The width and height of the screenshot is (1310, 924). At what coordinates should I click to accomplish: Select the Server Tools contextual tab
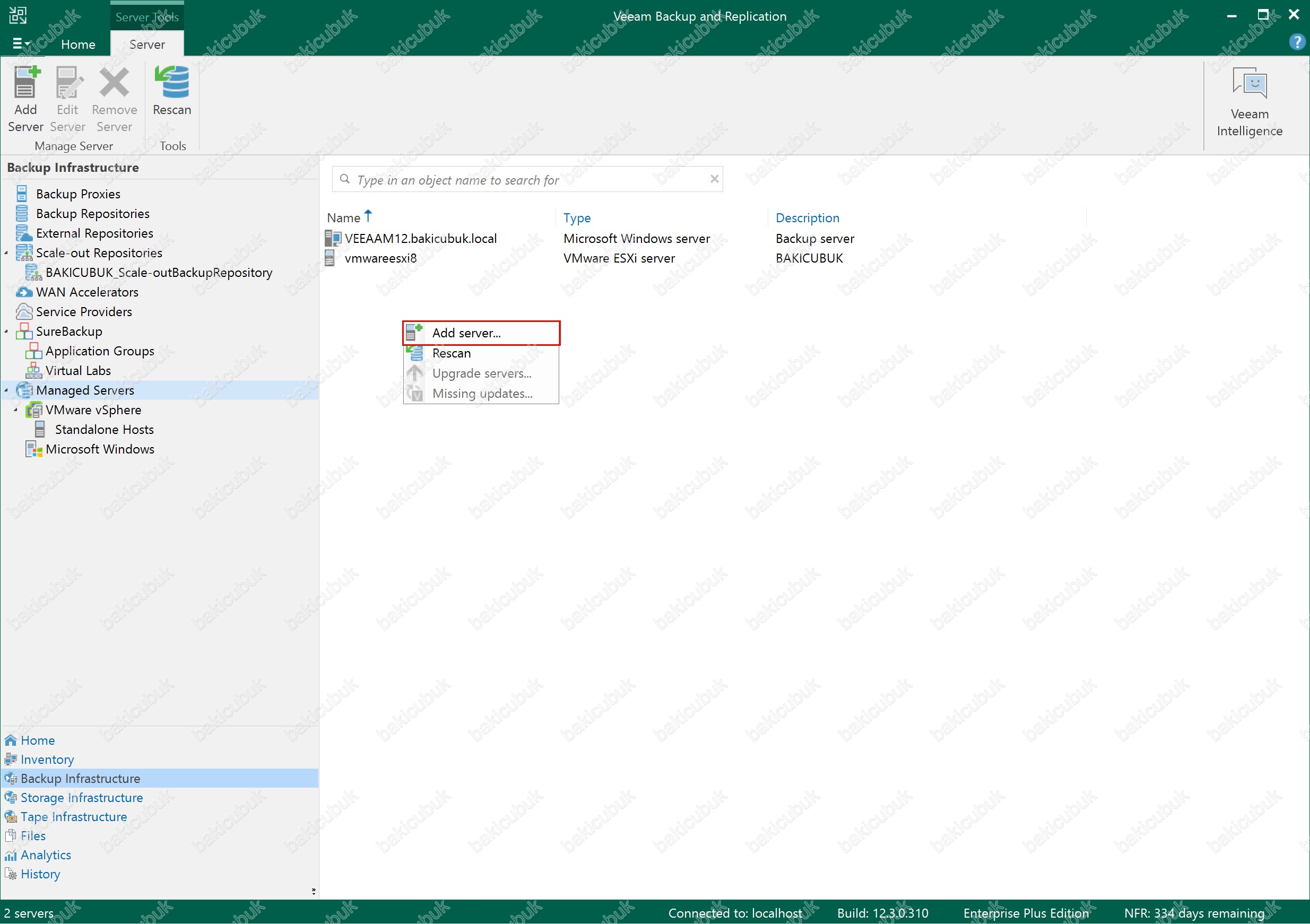pyautogui.click(x=147, y=16)
